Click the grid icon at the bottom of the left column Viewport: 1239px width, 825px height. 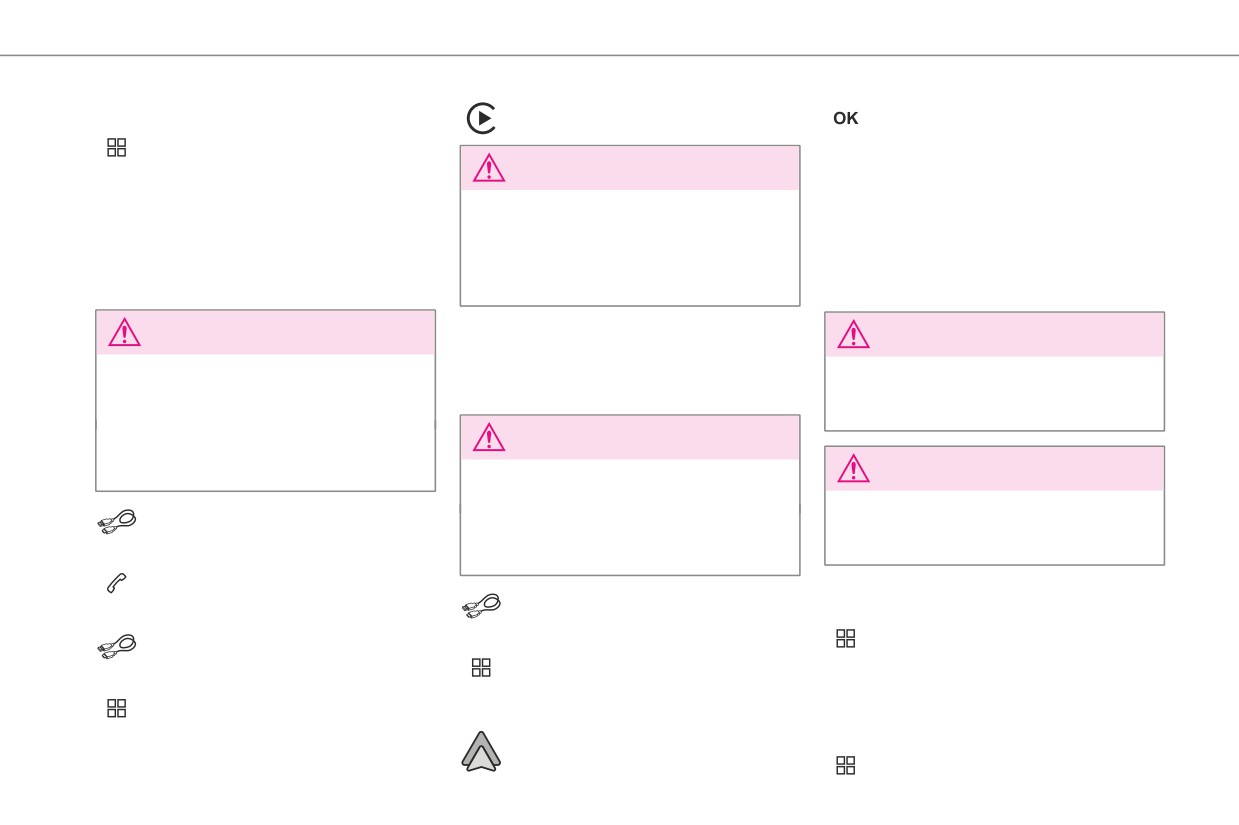[x=117, y=708]
